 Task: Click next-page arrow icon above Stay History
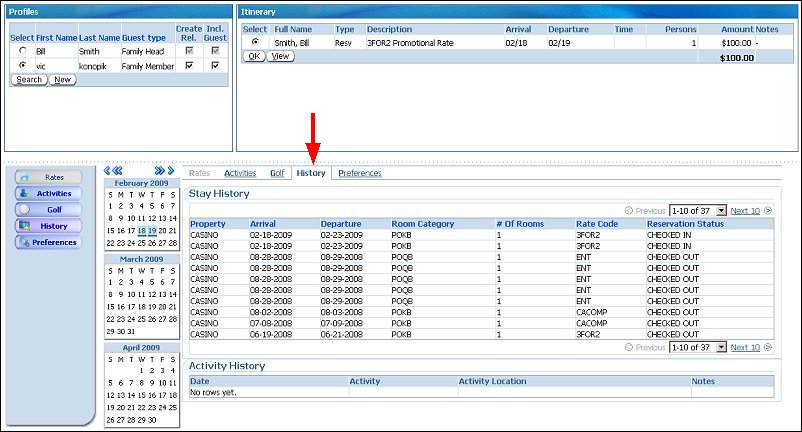[768, 211]
